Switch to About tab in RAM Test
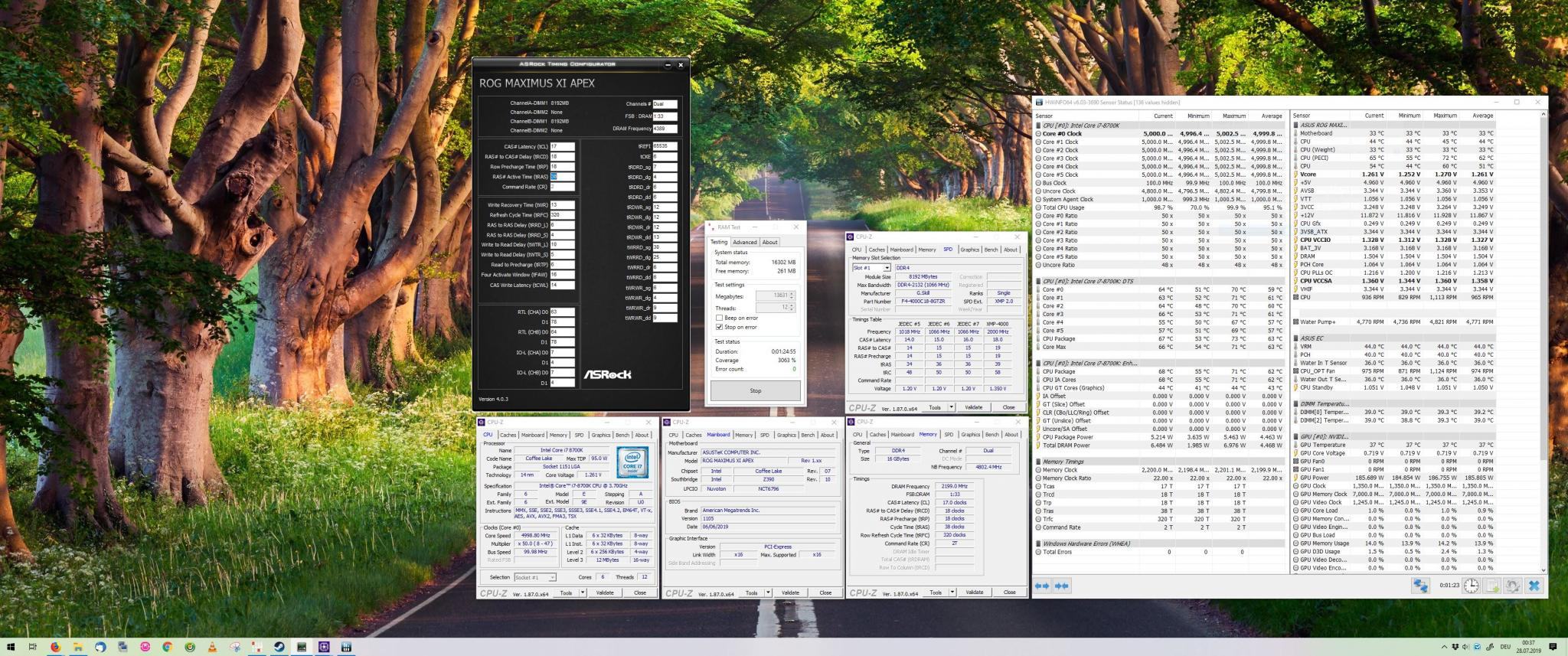The width and height of the screenshot is (1568, 656). (769, 242)
